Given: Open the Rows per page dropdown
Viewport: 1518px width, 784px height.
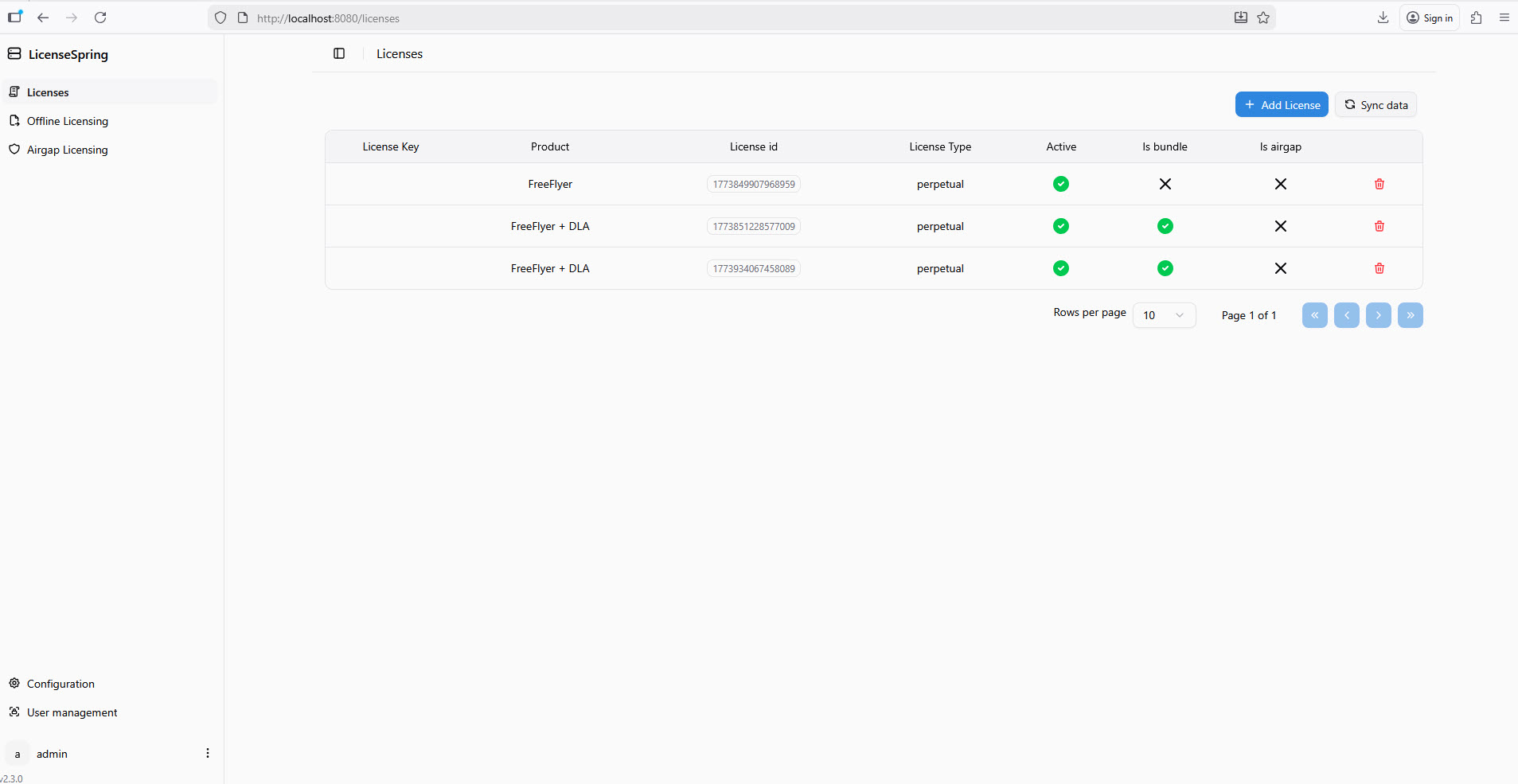Looking at the screenshot, I should (1164, 315).
